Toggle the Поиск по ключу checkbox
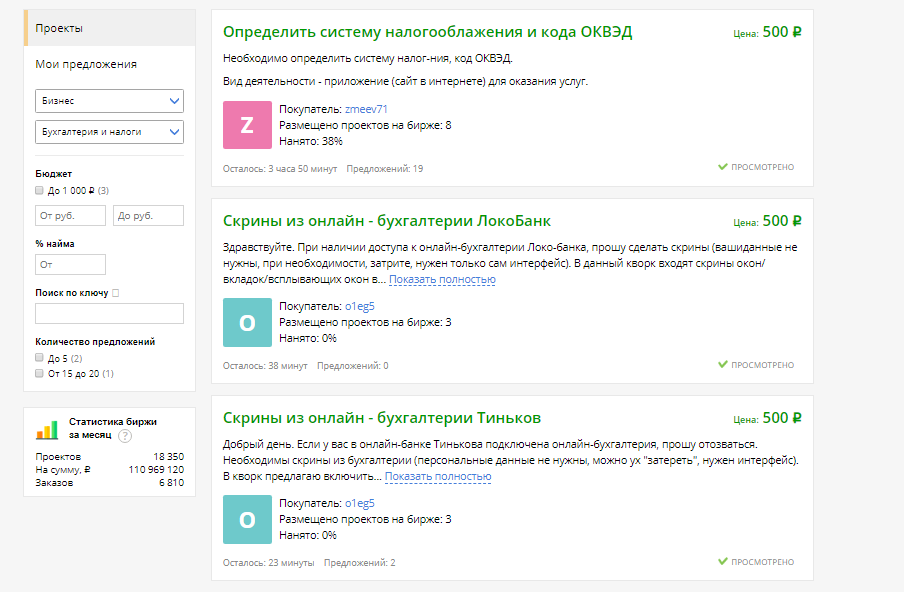The image size is (904, 592). (115, 293)
